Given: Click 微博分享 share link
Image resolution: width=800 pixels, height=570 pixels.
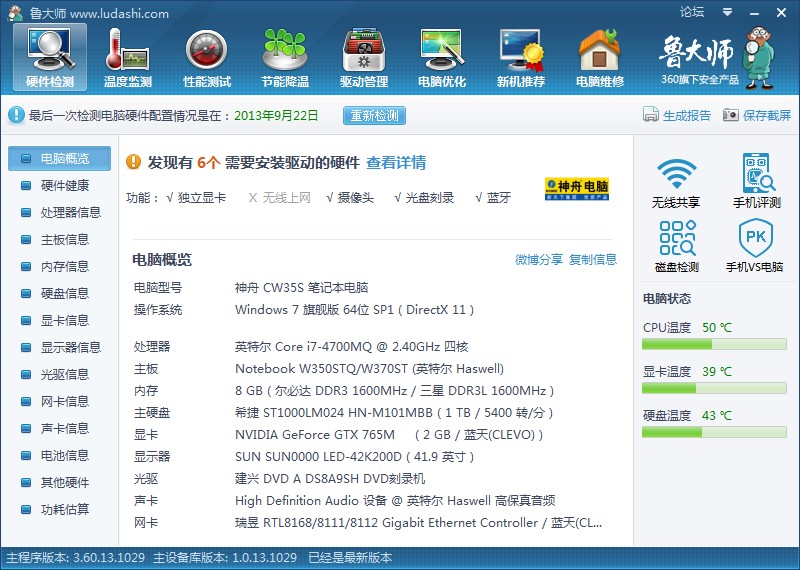Looking at the screenshot, I should 539,259.
